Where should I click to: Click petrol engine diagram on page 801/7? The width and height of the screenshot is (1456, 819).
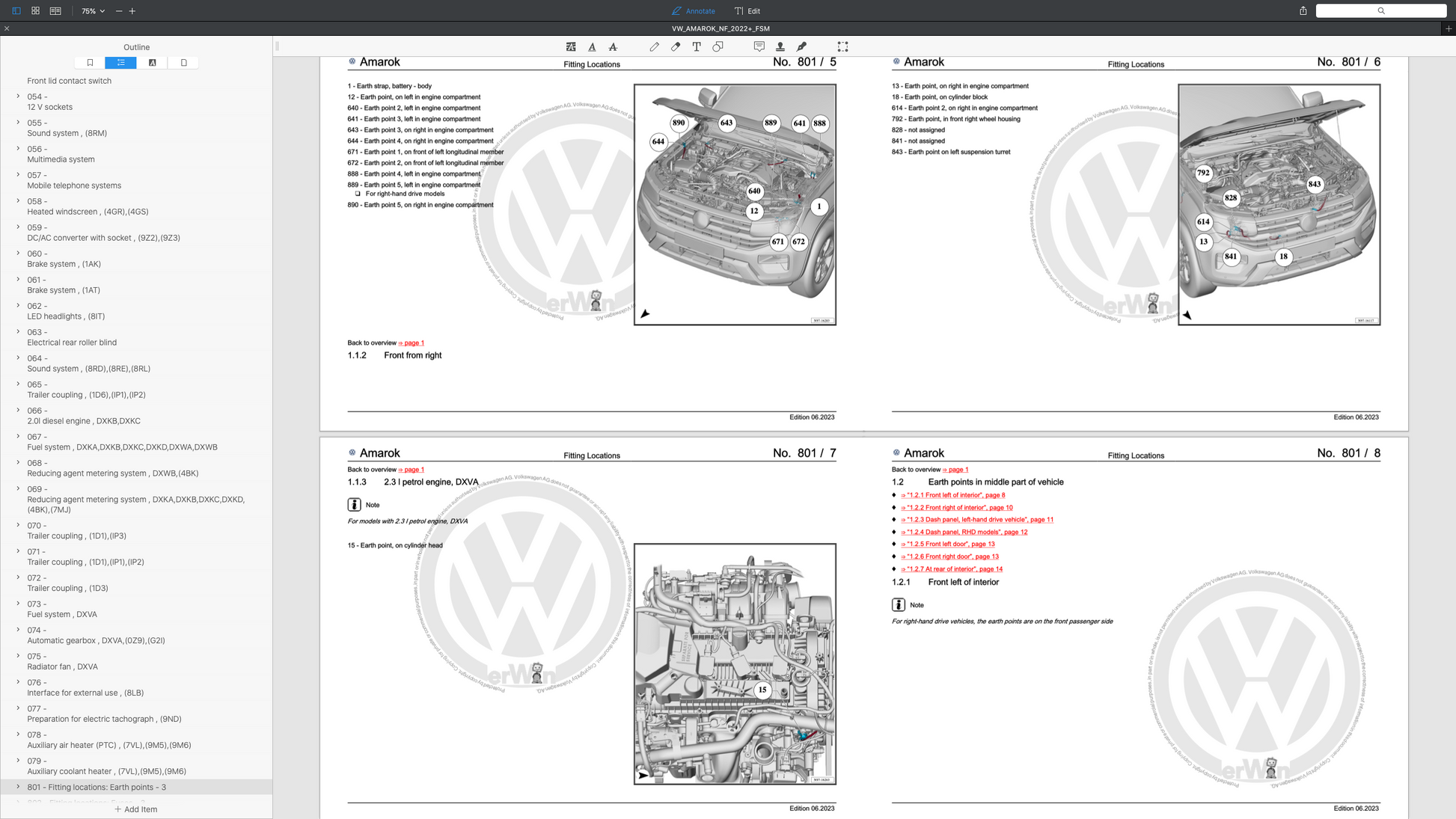(735, 664)
